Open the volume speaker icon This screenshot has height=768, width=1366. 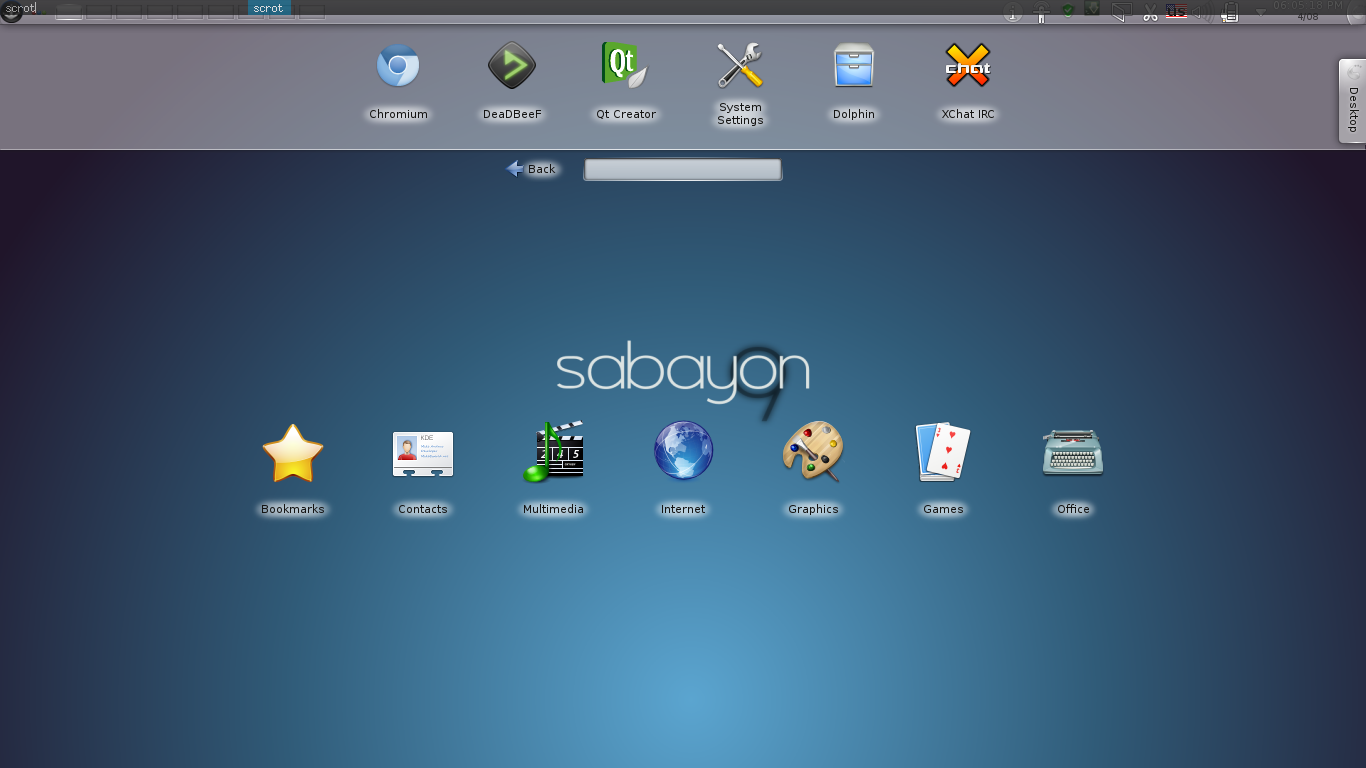[x=1205, y=12]
